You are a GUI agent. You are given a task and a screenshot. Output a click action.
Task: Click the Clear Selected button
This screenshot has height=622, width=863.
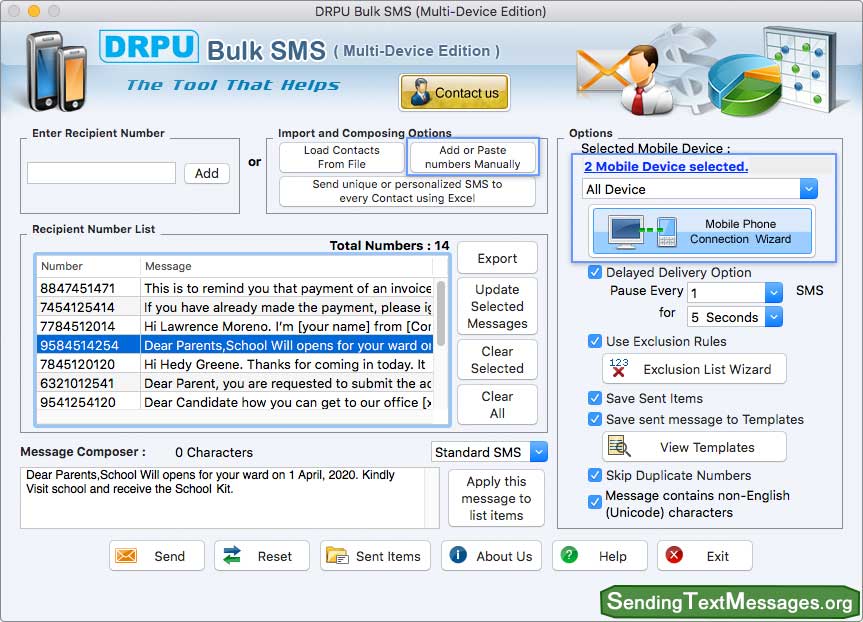pyautogui.click(x=497, y=359)
